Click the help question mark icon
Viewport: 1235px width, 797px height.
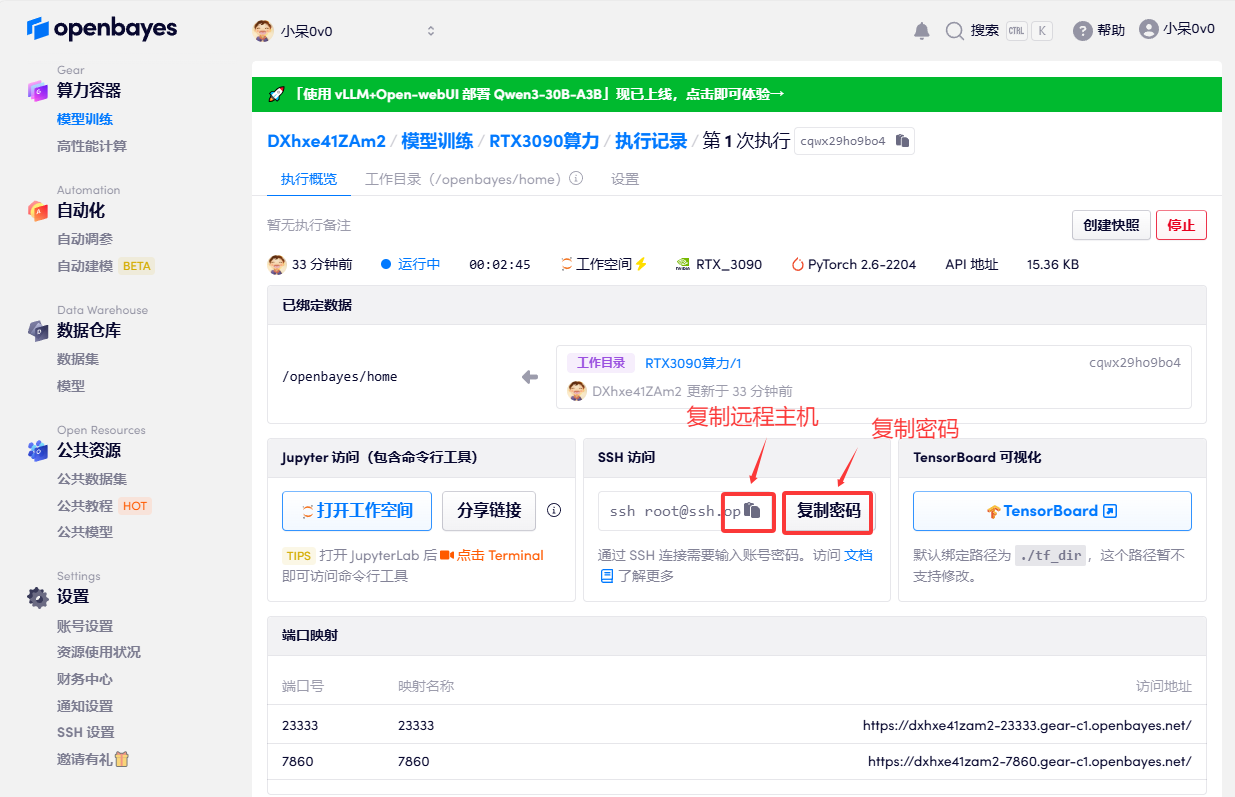point(1082,31)
